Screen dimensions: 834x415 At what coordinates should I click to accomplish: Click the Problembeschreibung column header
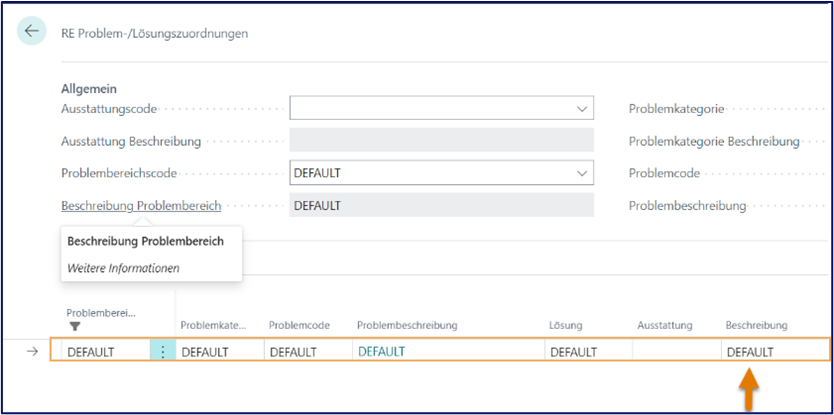click(x=407, y=326)
